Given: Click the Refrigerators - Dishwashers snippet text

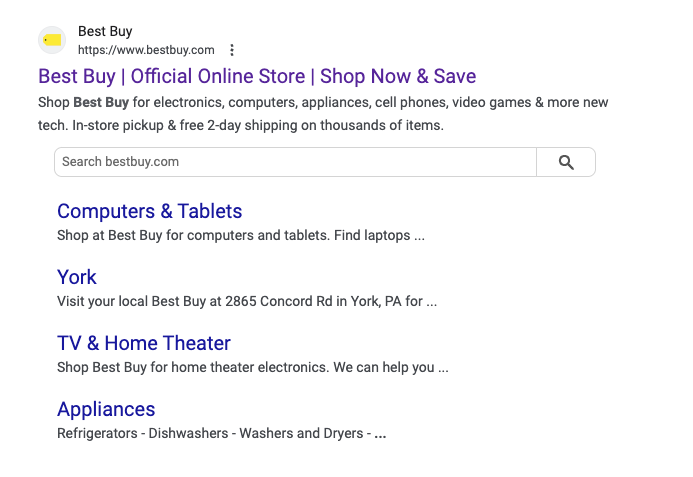Looking at the screenshot, I should pos(221,433).
